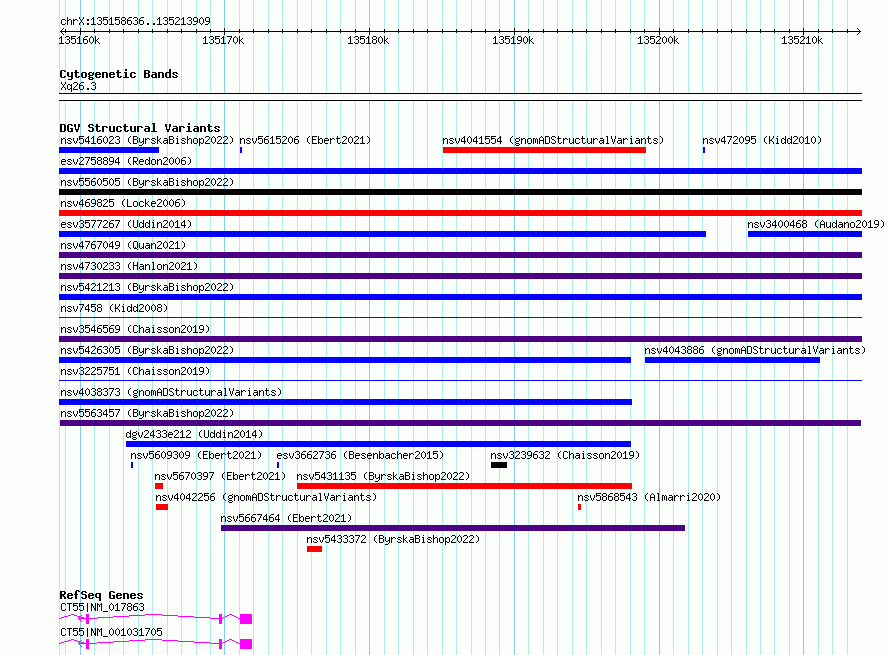Viewport: 890px width, 655px height.
Task: Select the nsv4038373 gnomADStructuralVariants label
Action: pos(171,392)
